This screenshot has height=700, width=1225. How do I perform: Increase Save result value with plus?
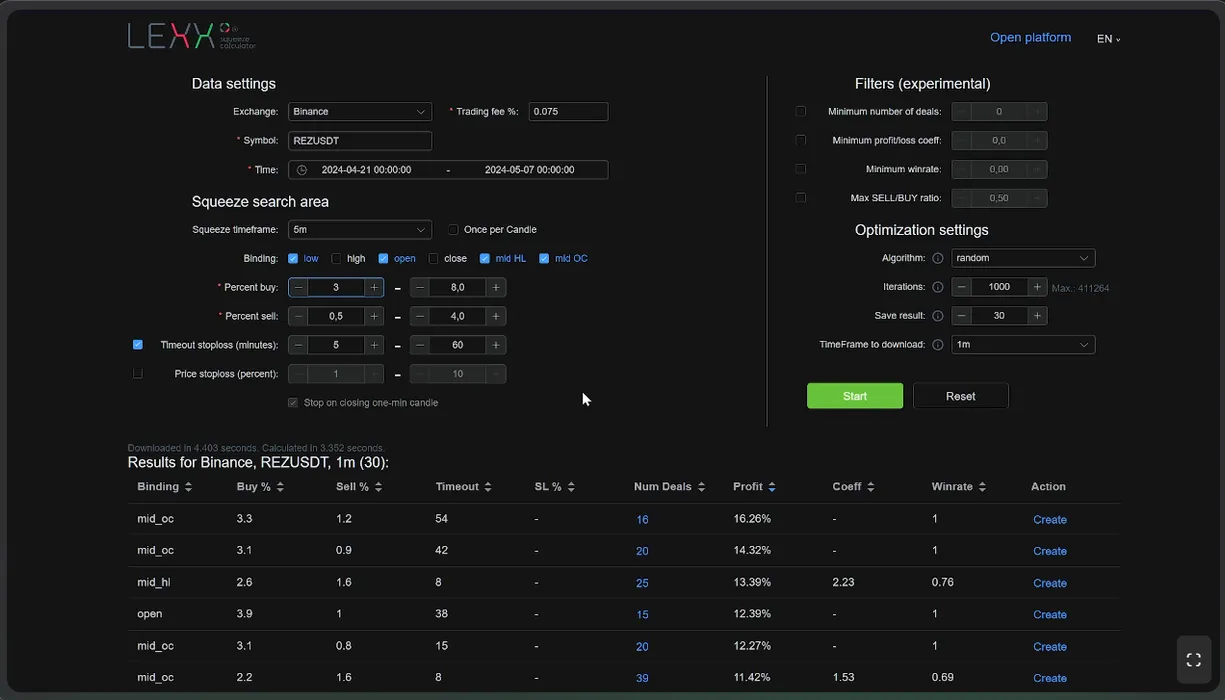[x=1037, y=316]
